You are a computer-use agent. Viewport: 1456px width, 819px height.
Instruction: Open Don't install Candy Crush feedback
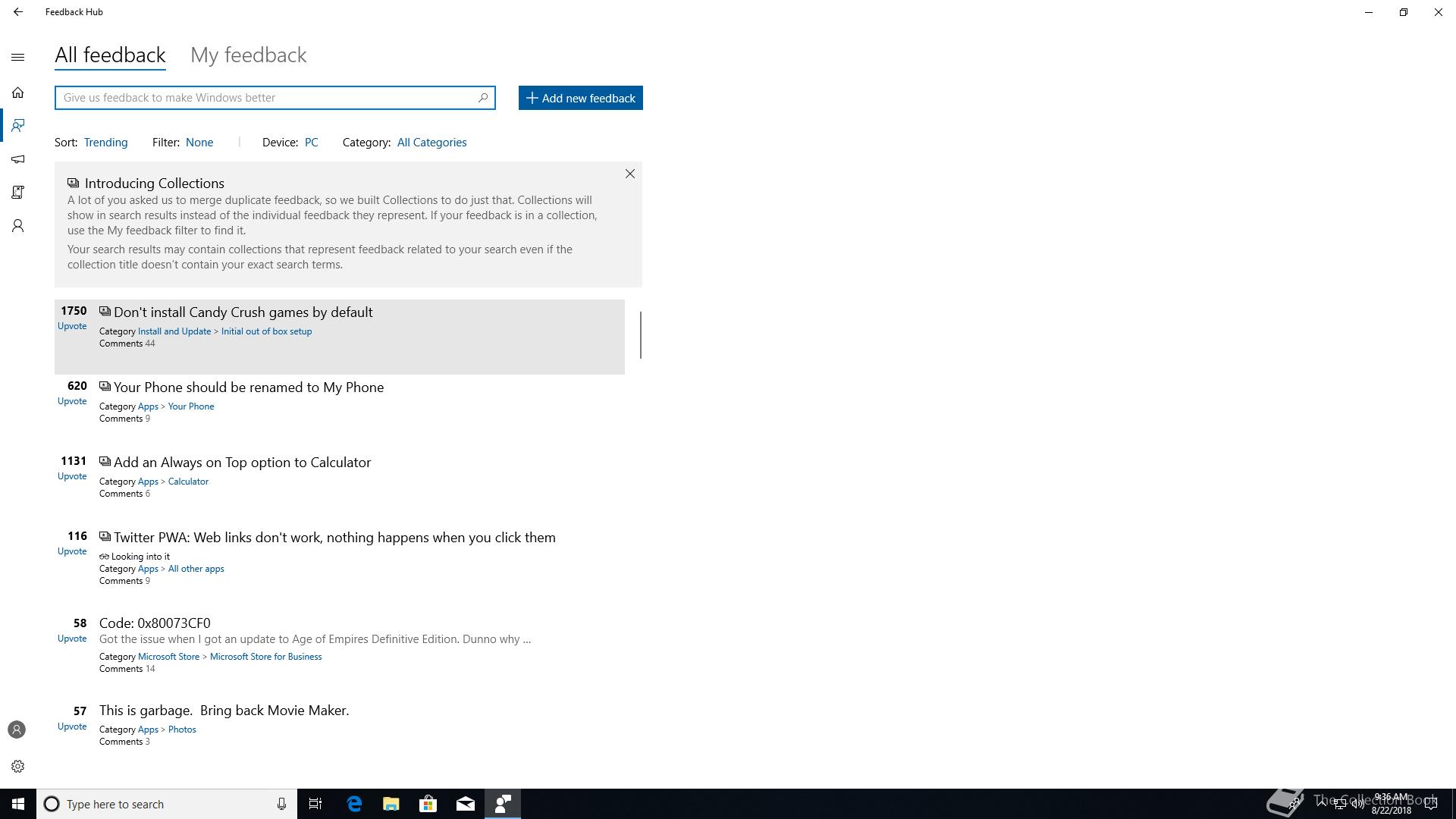click(x=243, y=312)
